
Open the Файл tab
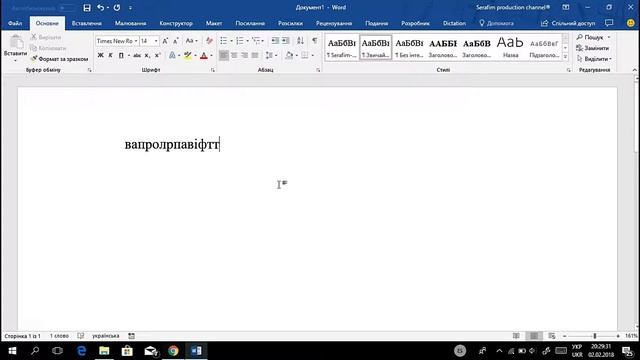point(15,23)
